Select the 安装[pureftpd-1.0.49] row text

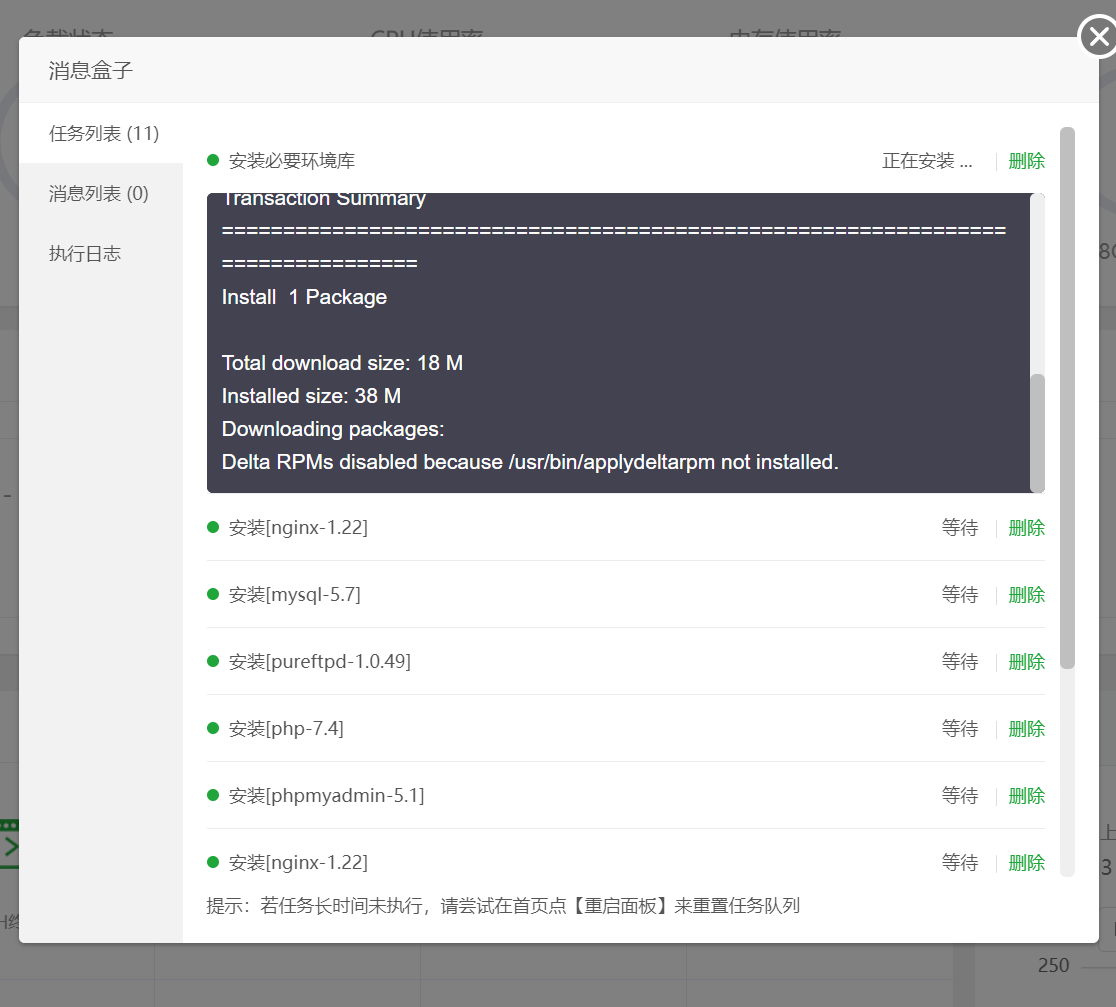coord(320,662)
